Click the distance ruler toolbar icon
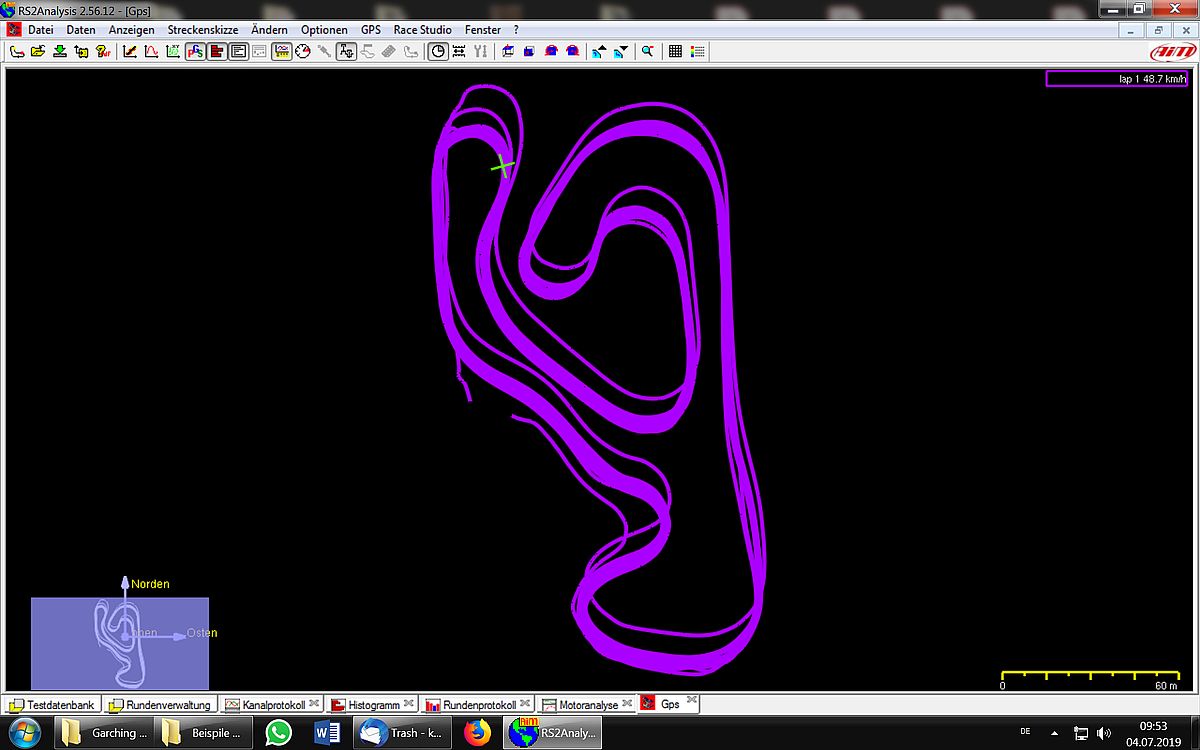The width and height of the screenshot is (1200, 750). pos(459,51)
